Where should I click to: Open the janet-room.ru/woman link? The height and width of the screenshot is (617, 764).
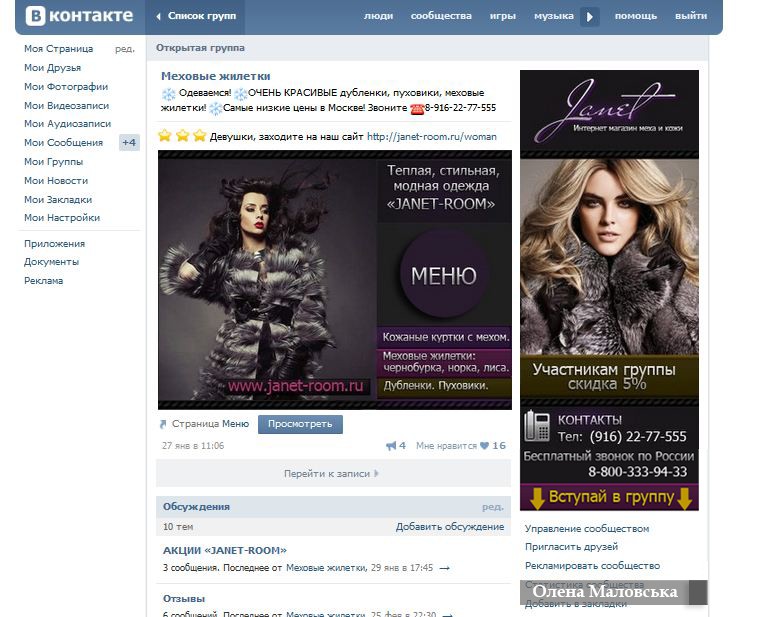(x=432, y=136)
